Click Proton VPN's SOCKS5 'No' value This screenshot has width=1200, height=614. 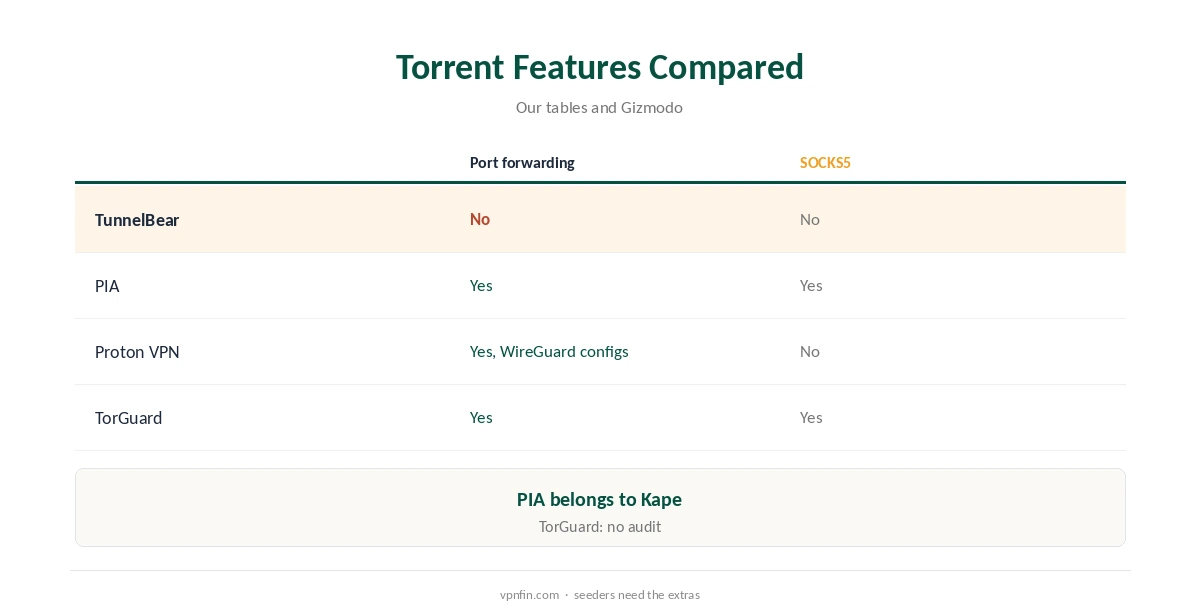[x=810, y=351]
